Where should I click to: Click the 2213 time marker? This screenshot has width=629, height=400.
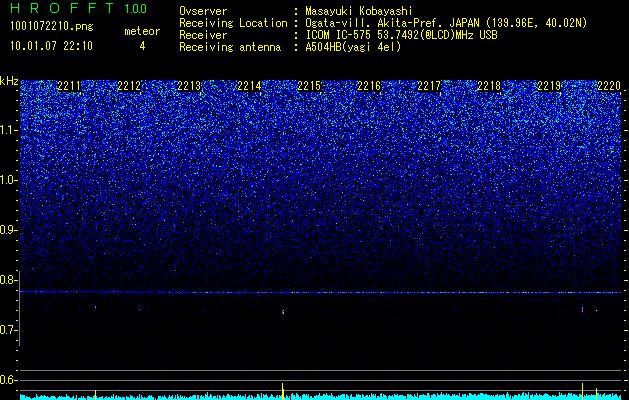pyautogui.click(x=189, y=86)
